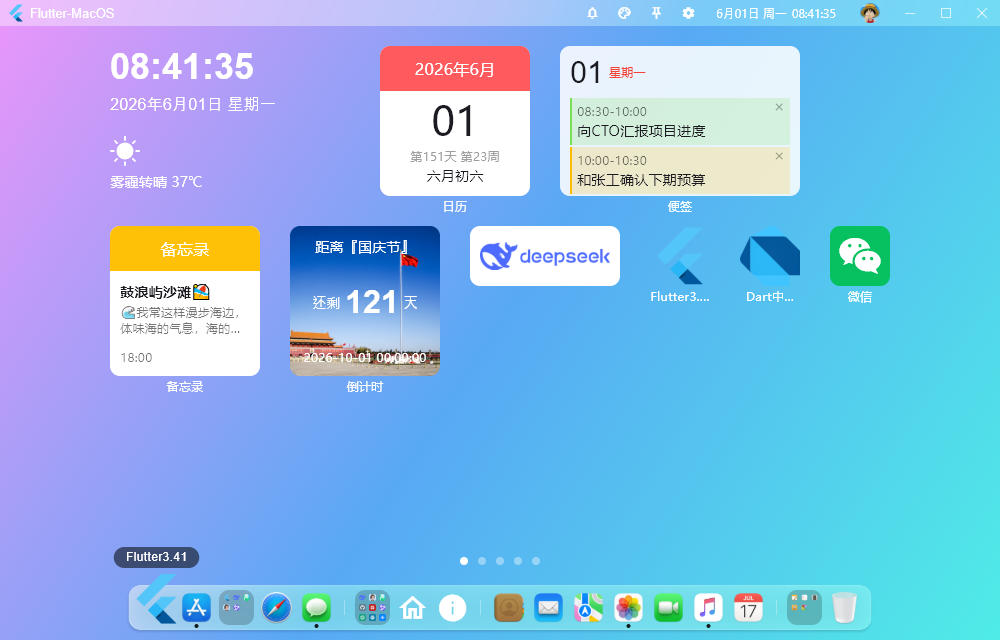Click the 2026-10-01 00:00:00 countdown date
Image resolution: width=1000 pixels, height=640 pixels.
click(365, 358)
